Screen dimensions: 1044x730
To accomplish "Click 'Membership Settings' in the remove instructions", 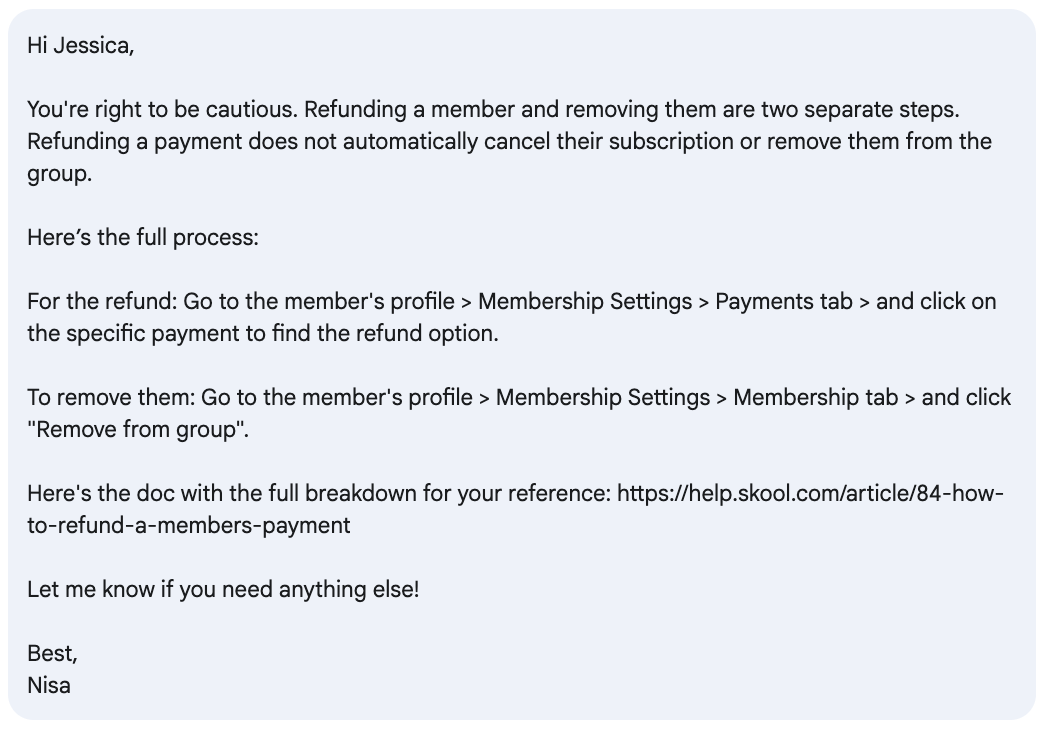I will pyautogui.click(x=603, y=398).
